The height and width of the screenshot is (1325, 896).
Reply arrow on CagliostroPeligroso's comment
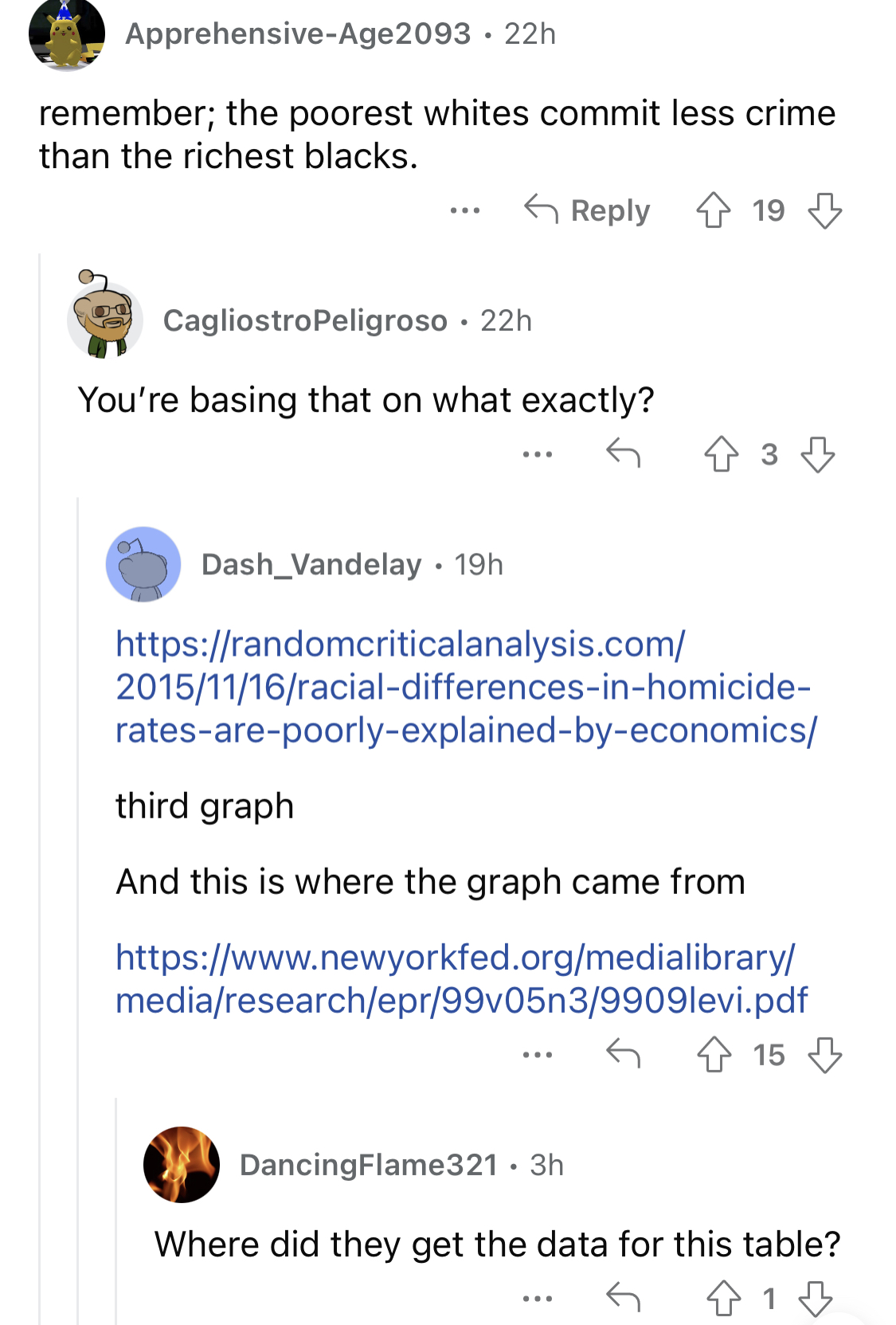(x=623, y=453)
